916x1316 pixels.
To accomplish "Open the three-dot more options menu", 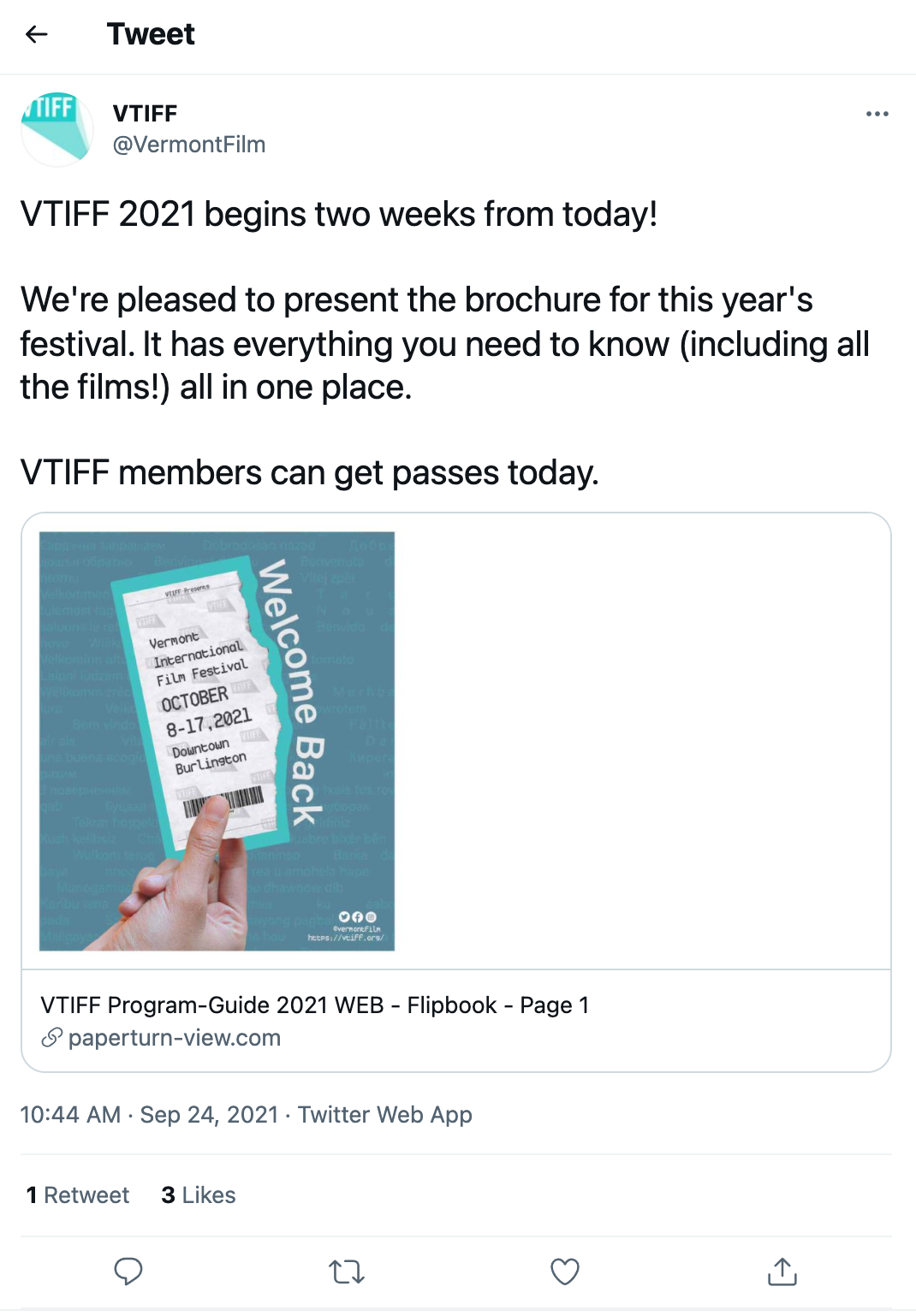I will [x=877, y=114].
